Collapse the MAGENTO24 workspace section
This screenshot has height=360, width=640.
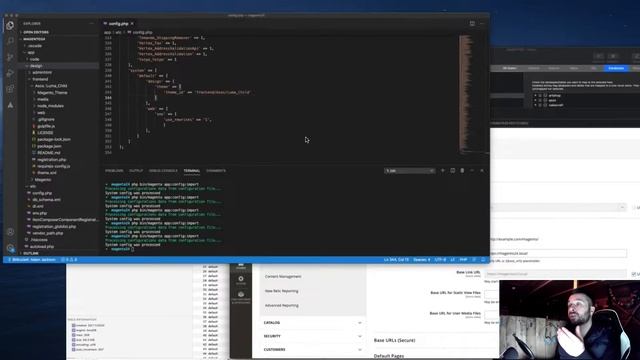34,39
